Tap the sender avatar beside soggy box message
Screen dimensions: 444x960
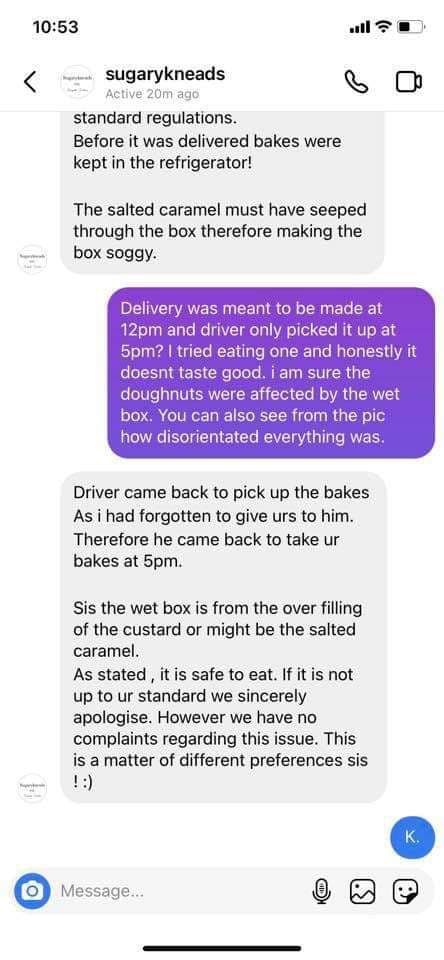(31, 258)
